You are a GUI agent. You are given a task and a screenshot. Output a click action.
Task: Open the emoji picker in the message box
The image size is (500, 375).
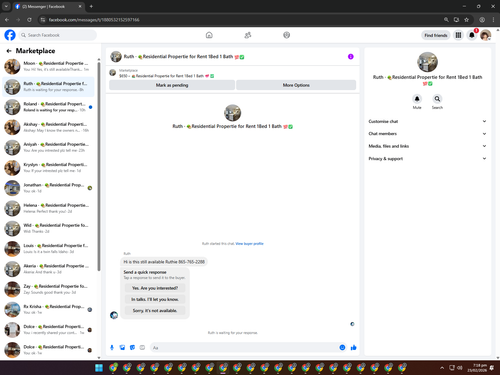pyautogui.click(x=342, y=348)
